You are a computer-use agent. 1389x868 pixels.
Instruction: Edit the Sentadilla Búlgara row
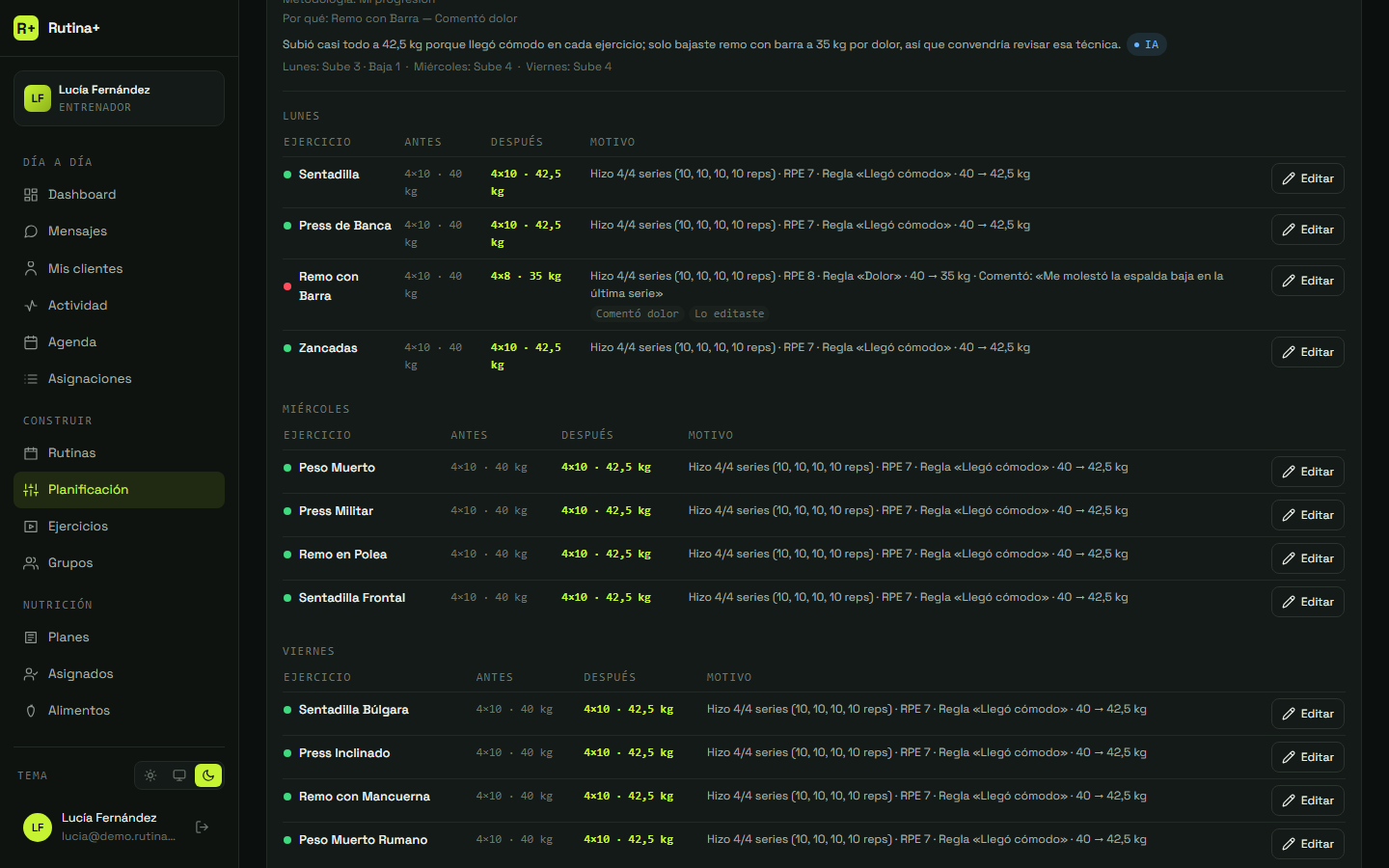(x=1307, y=714)
